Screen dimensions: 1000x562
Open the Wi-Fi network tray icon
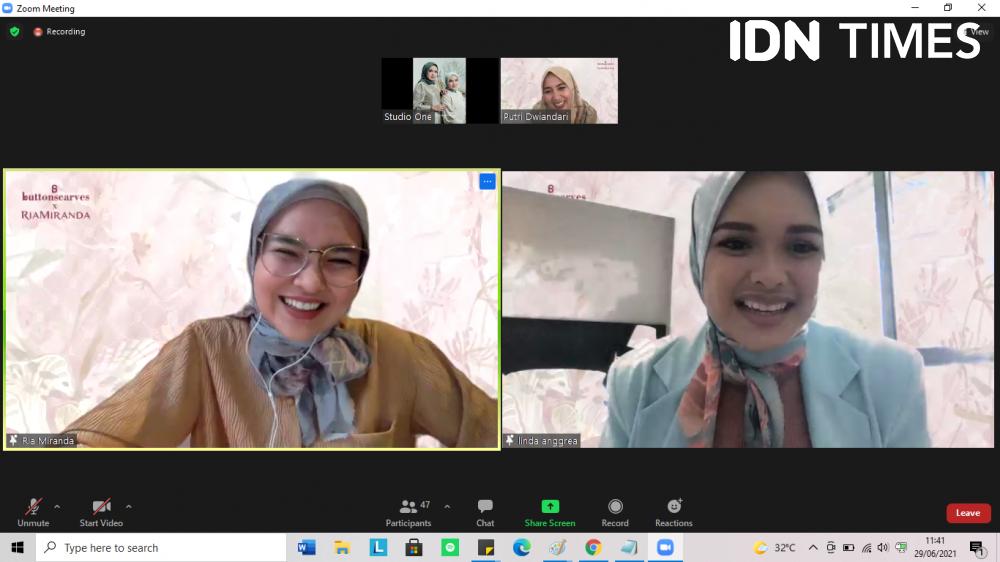(x=866, y=548)
